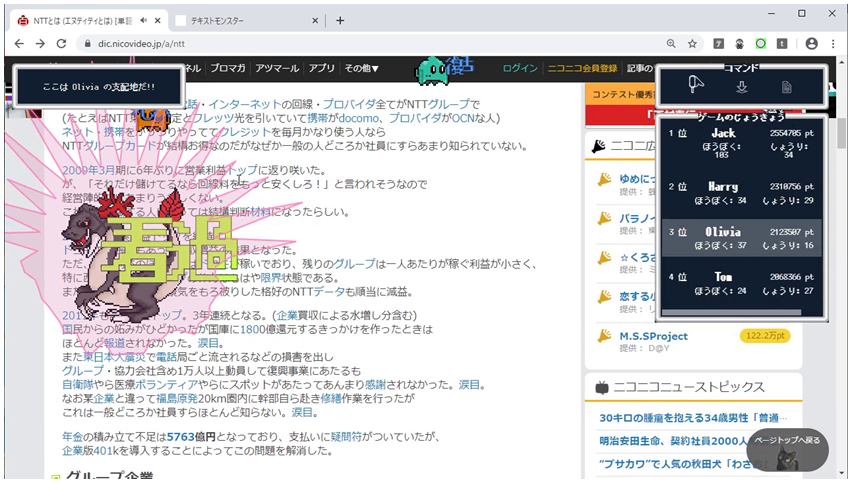The width and height of the screenshot is (852, 483).
Task: Click the first dark extension icon beside star
Action: [x=718, y=43]
